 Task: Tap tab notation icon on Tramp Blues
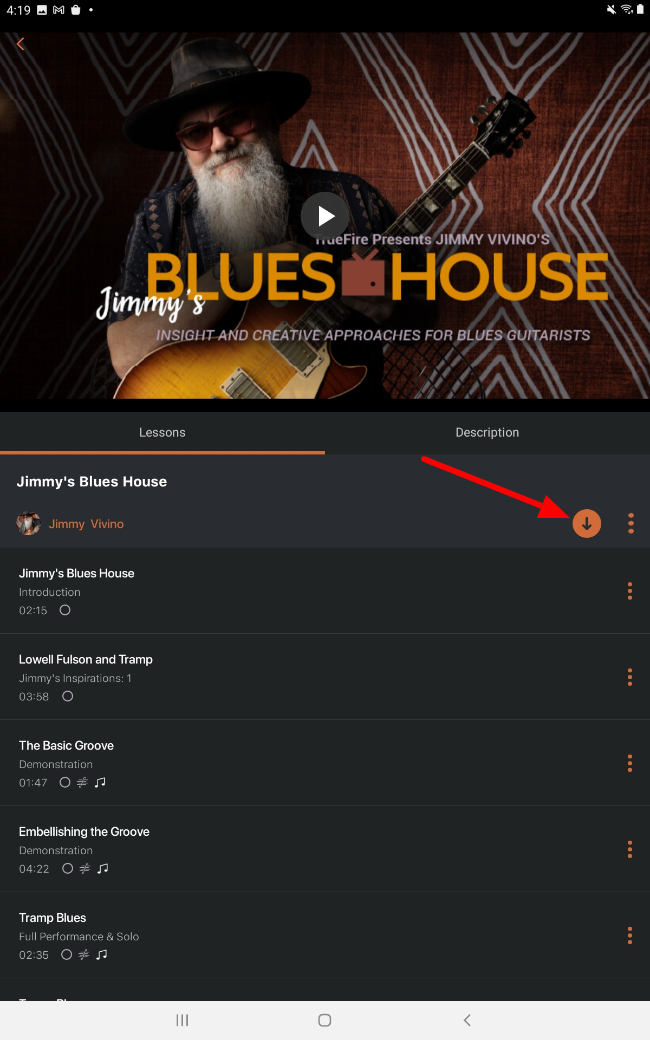[x=84, y=955]
